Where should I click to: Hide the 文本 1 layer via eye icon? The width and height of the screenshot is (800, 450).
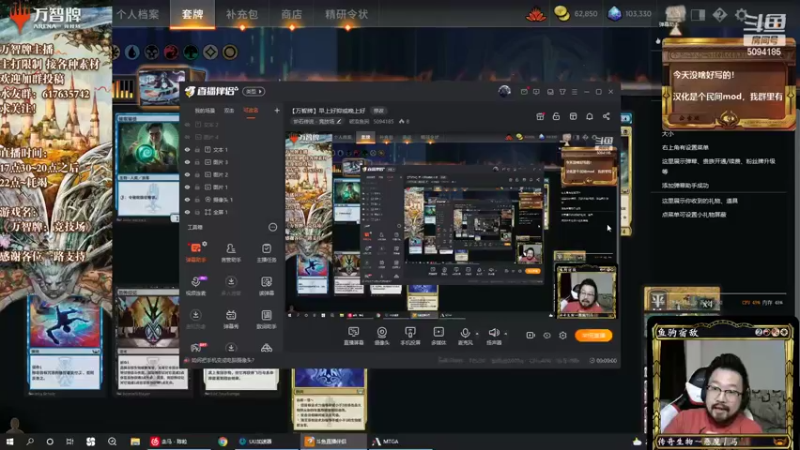click(x=187, y=149)
